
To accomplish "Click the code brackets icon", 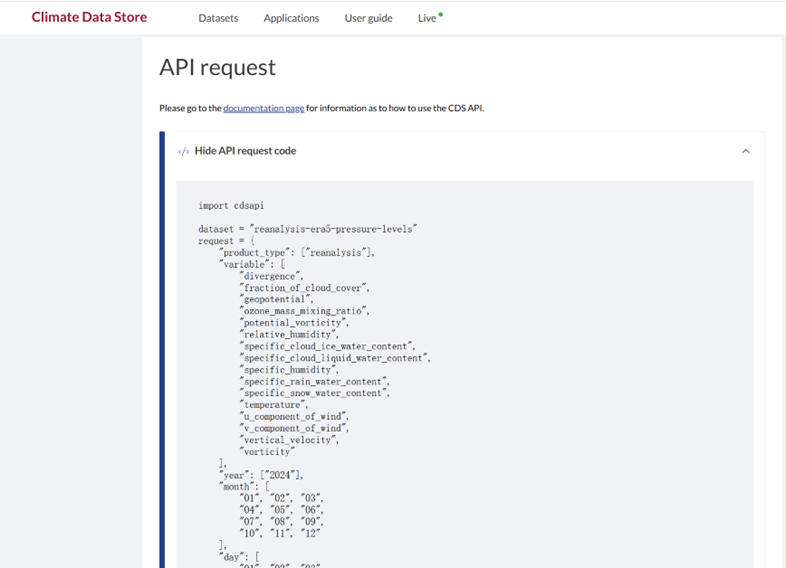I will 183,151.
